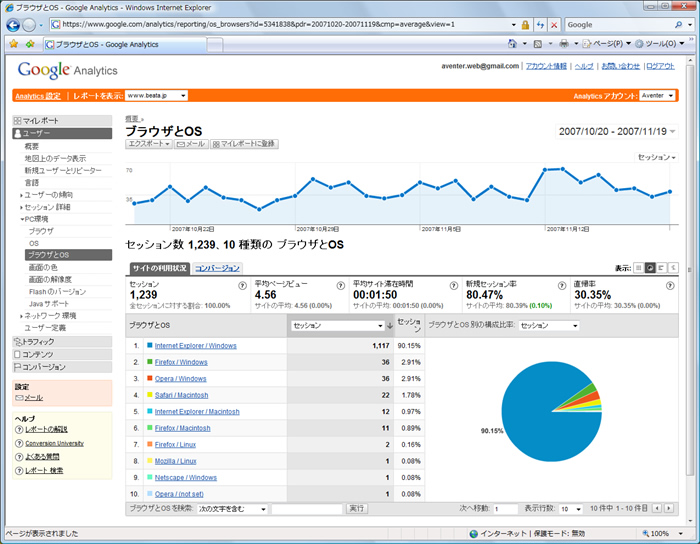Open the Aventer account dropdown
The width and height of the screenshot is (700, 544).
[657, 96]
